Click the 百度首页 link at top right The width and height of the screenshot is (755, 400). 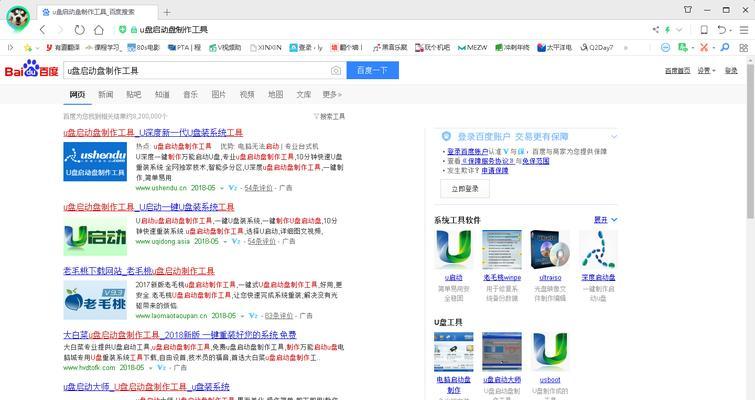coord(677,71)
